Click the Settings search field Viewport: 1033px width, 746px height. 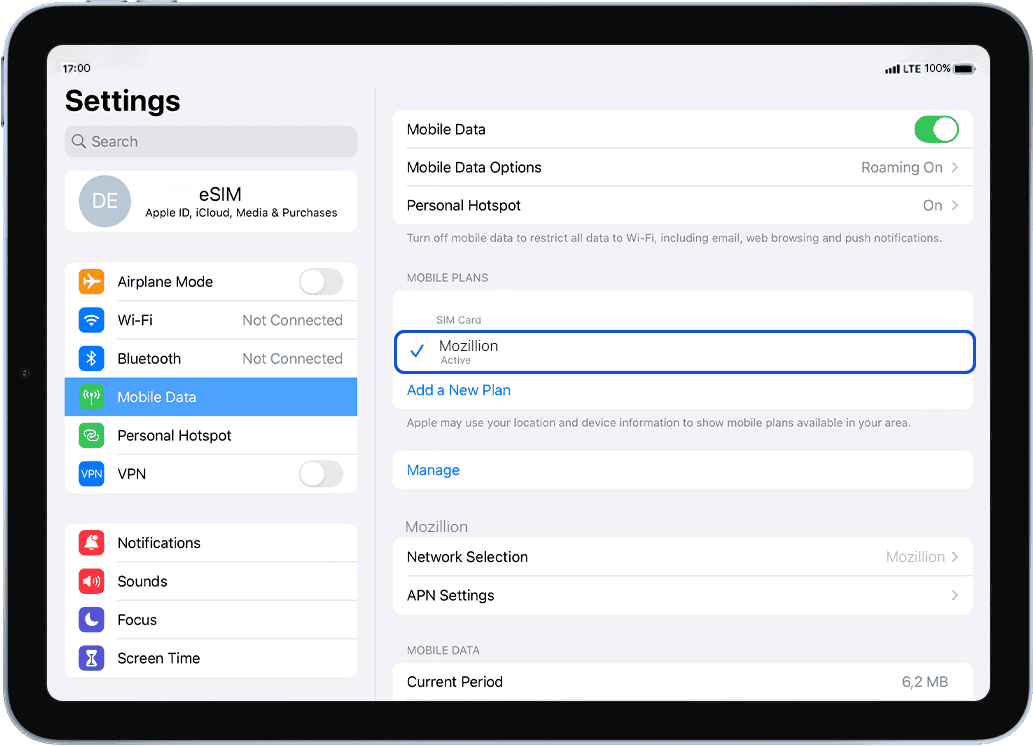(x=210, y=142)
